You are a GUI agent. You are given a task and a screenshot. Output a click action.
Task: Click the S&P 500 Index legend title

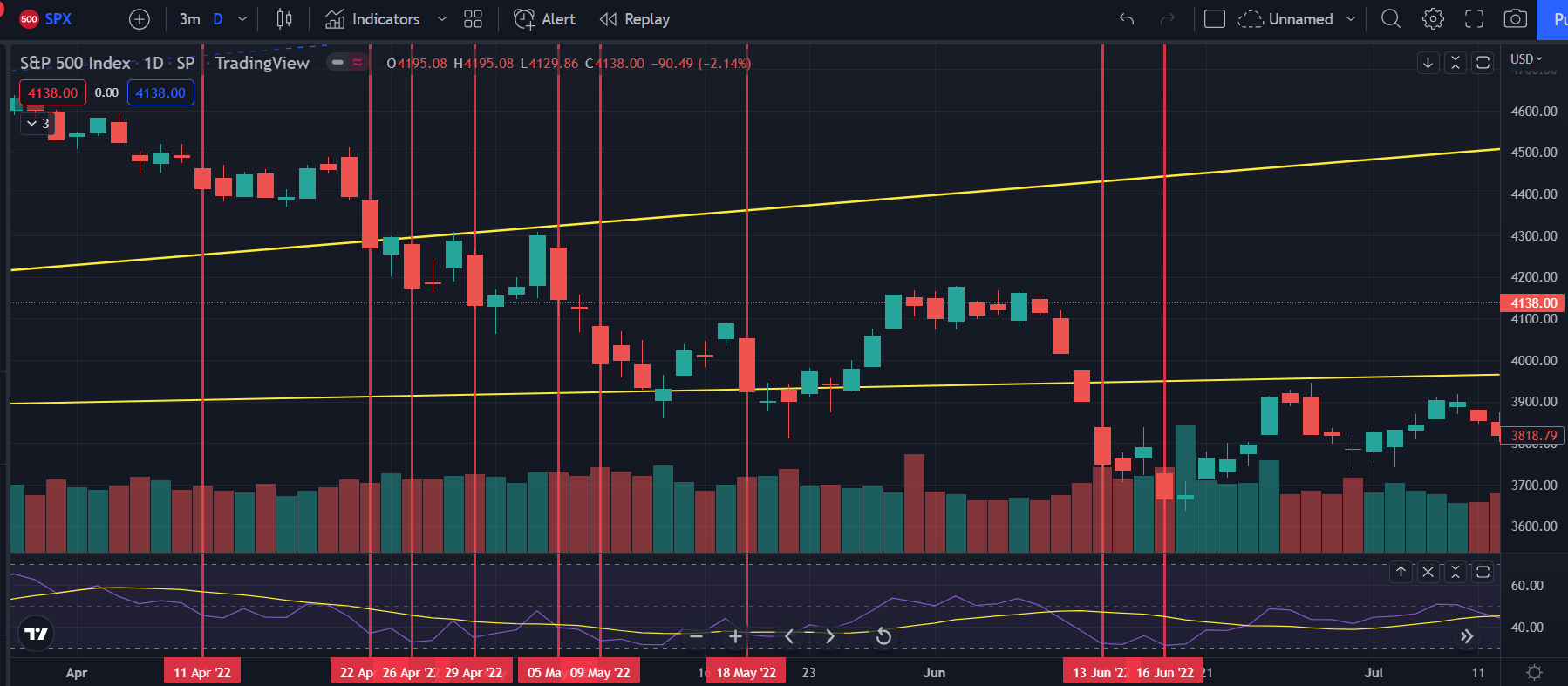click(75, 63)
